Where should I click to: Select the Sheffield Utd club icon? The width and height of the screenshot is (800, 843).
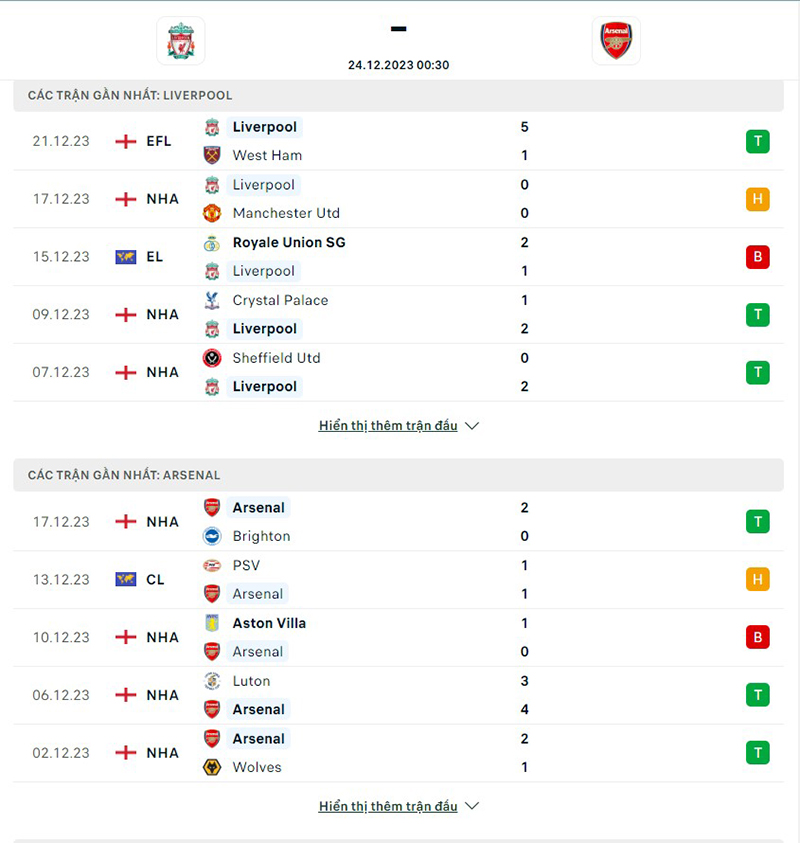click(212, 358)
